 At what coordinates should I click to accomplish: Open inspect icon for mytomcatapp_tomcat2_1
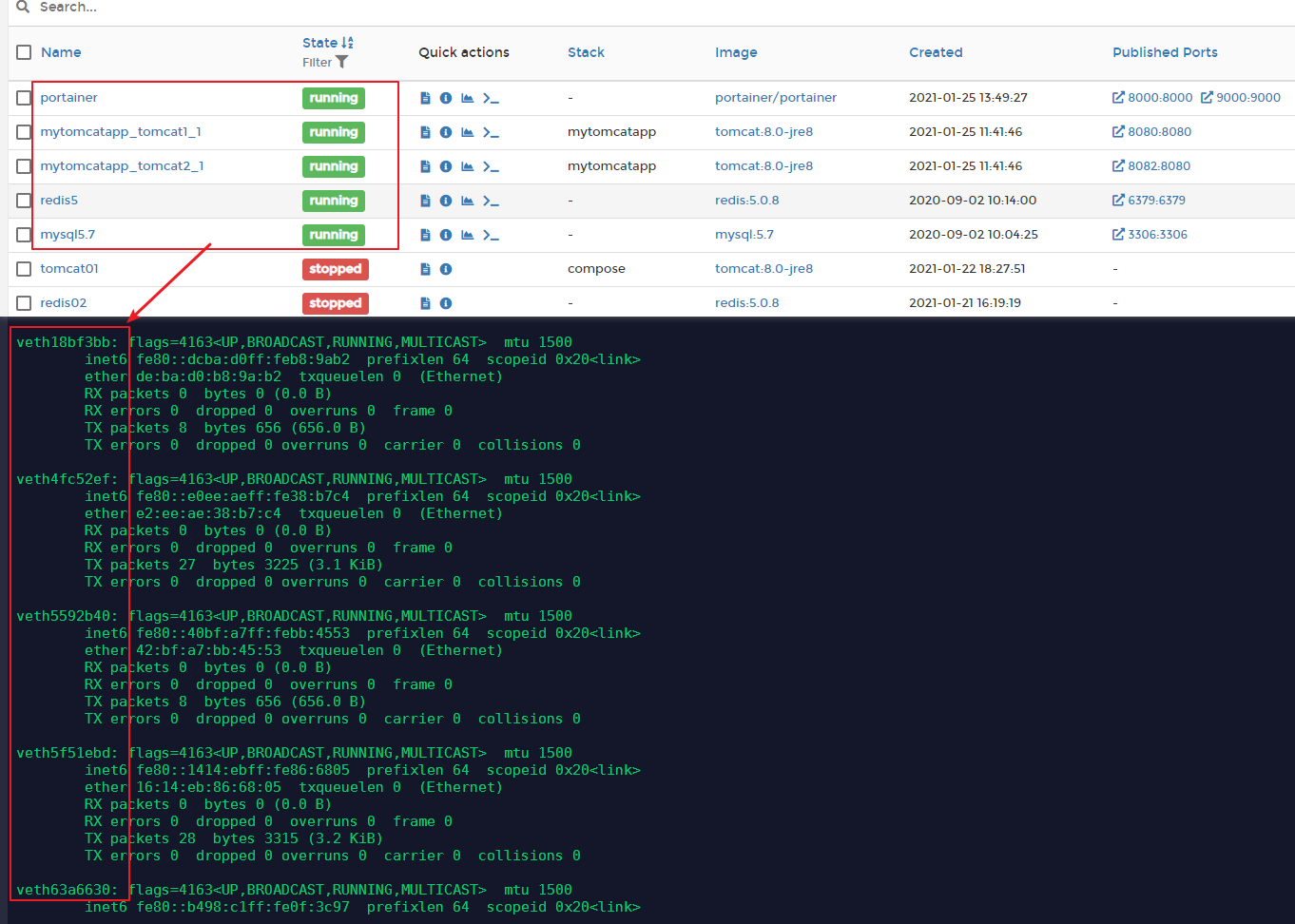tap(446, 166)
